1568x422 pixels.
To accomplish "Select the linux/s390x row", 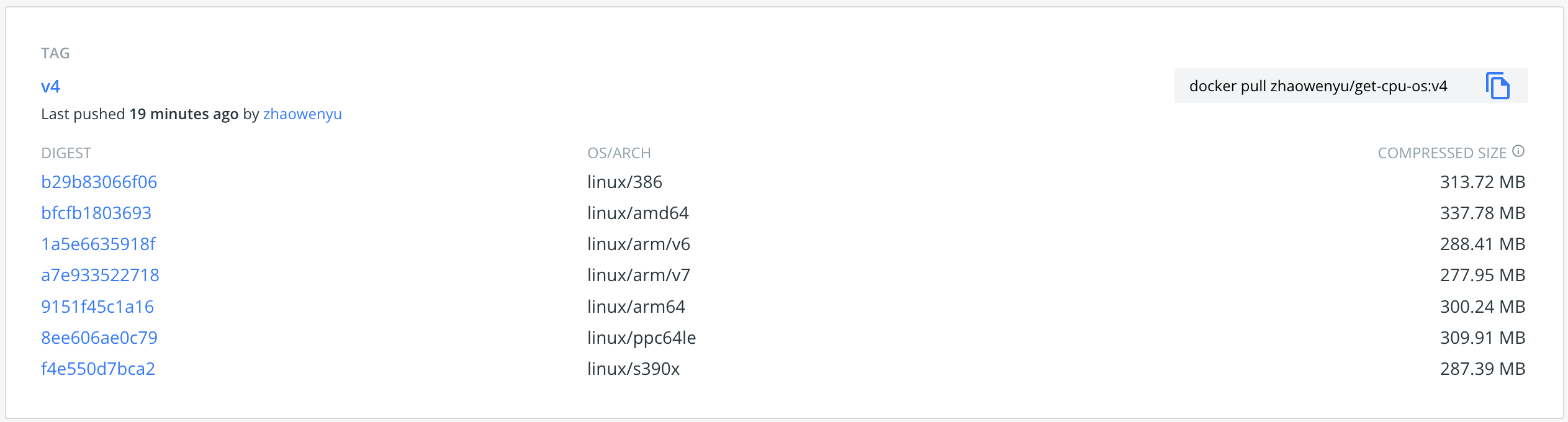I will click(x=634, y=368).
